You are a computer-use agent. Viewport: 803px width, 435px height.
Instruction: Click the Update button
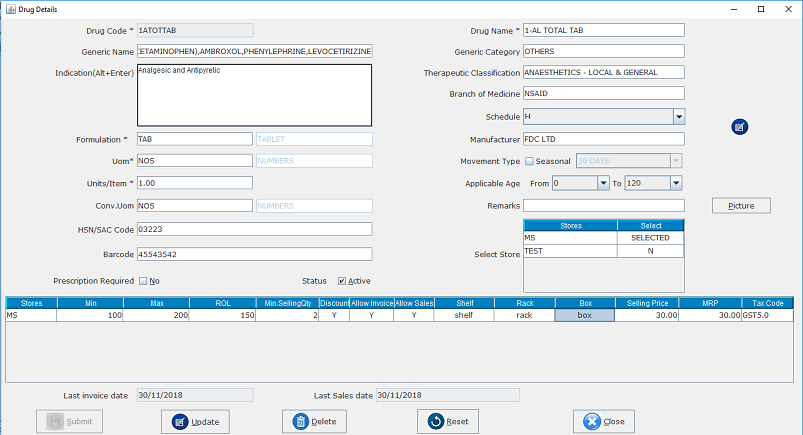click(196, 421)
